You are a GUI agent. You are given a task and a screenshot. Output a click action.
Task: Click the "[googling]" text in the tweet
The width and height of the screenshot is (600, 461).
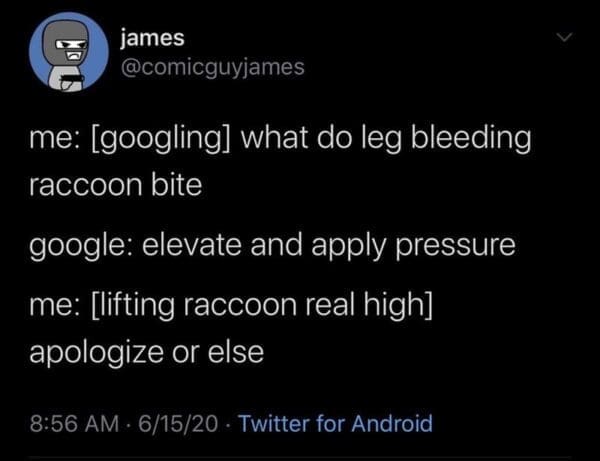pyautogui.click(x=162, y=140)
